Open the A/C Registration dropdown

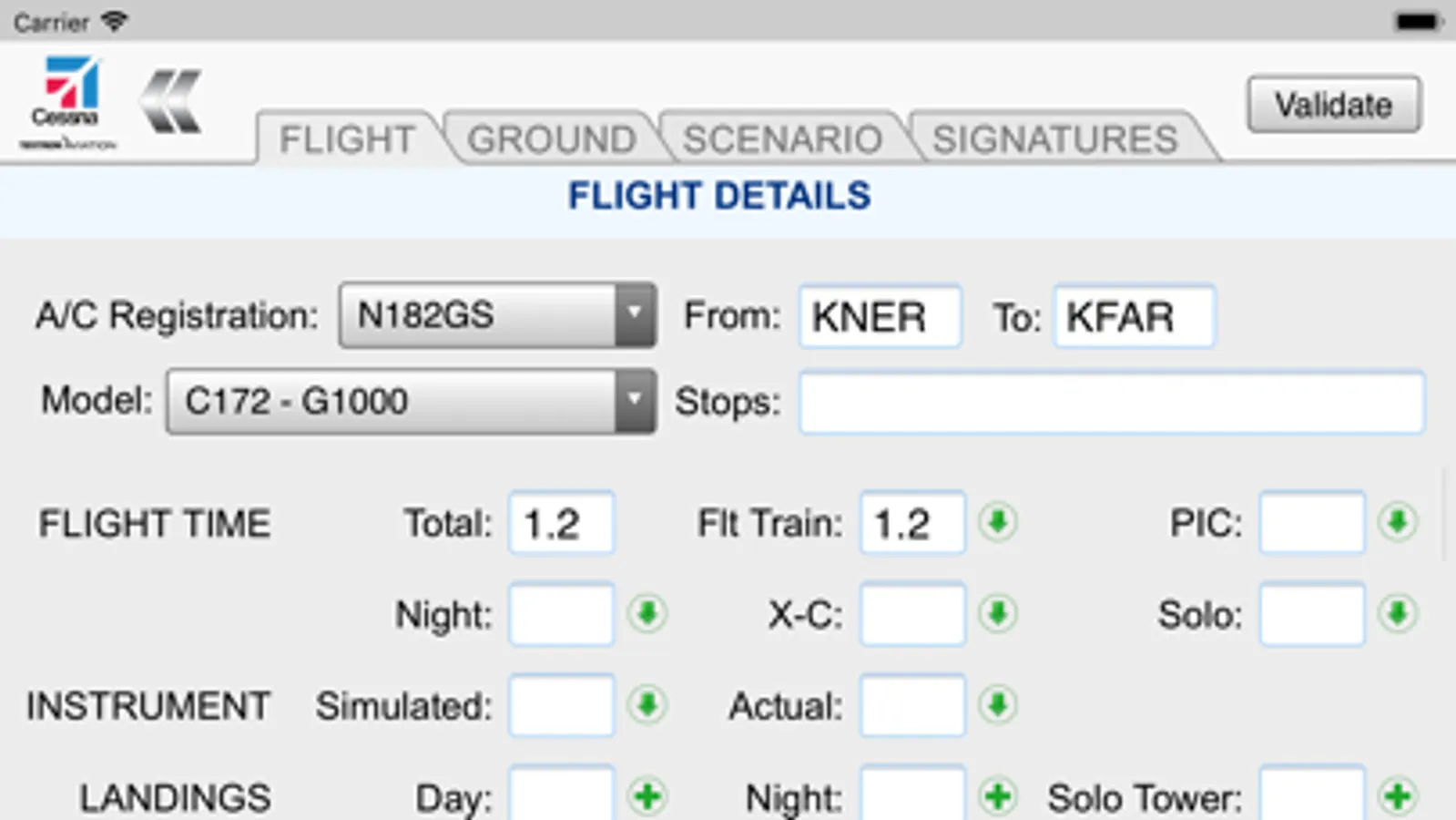[497, 315]
